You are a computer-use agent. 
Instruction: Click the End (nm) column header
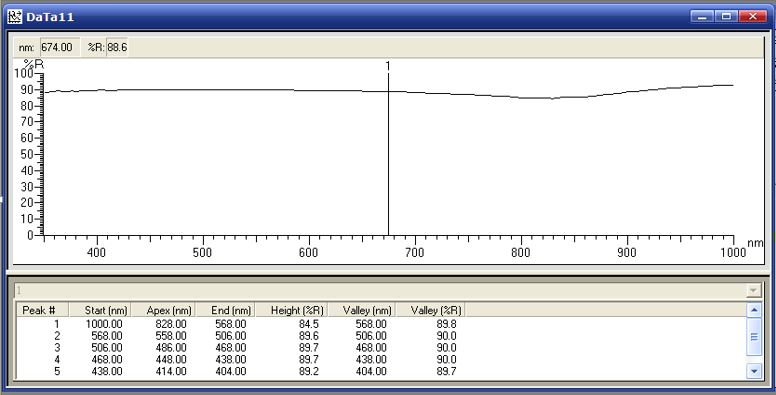pyautogui.click(x=226, y=310)
